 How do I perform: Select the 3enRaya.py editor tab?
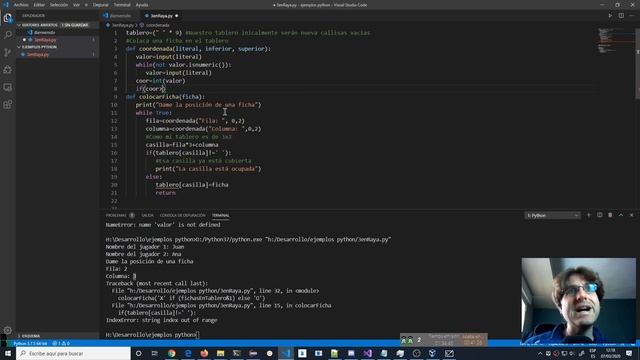tap(162, 16)
